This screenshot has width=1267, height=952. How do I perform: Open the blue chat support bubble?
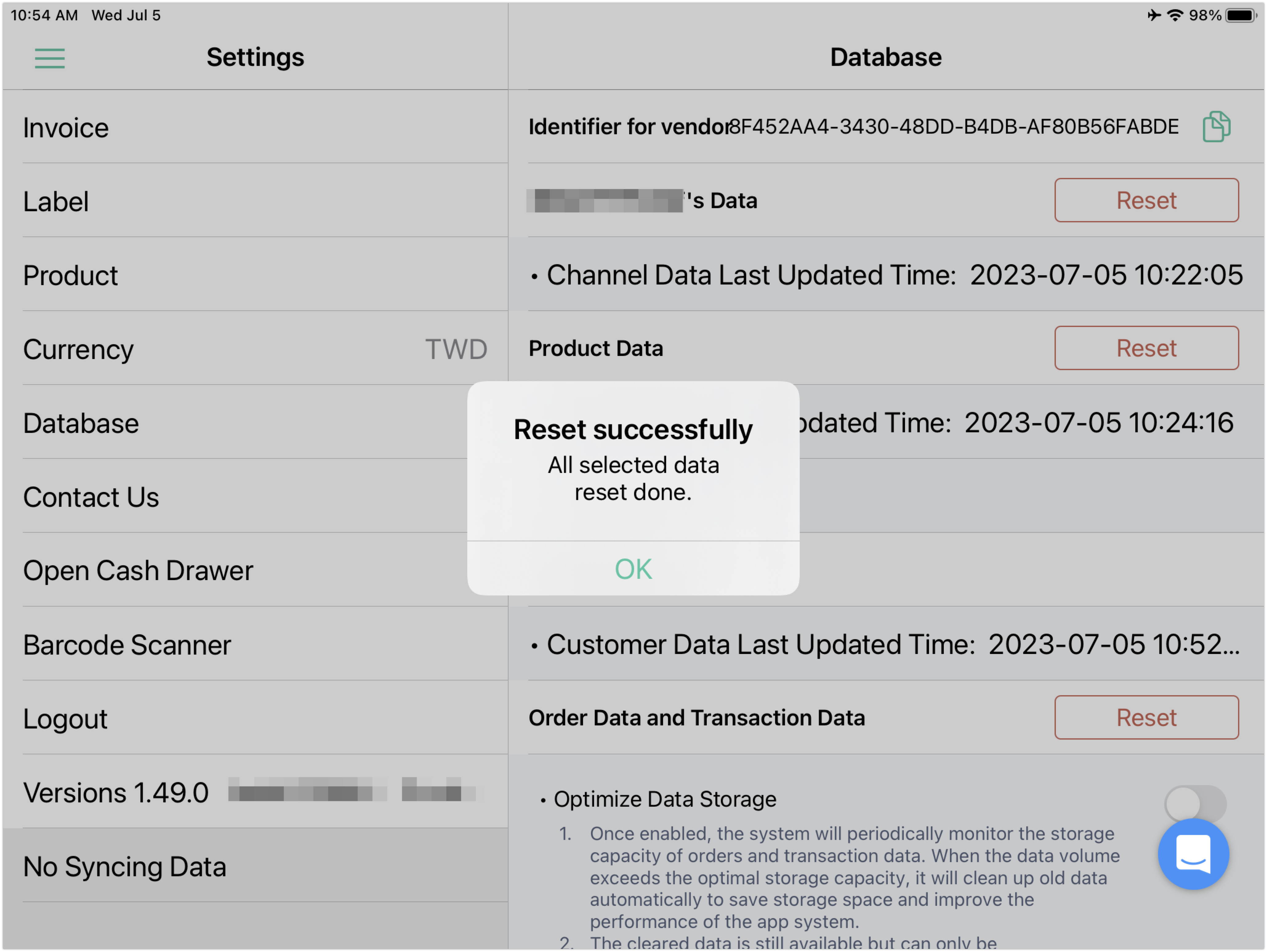1193,854
